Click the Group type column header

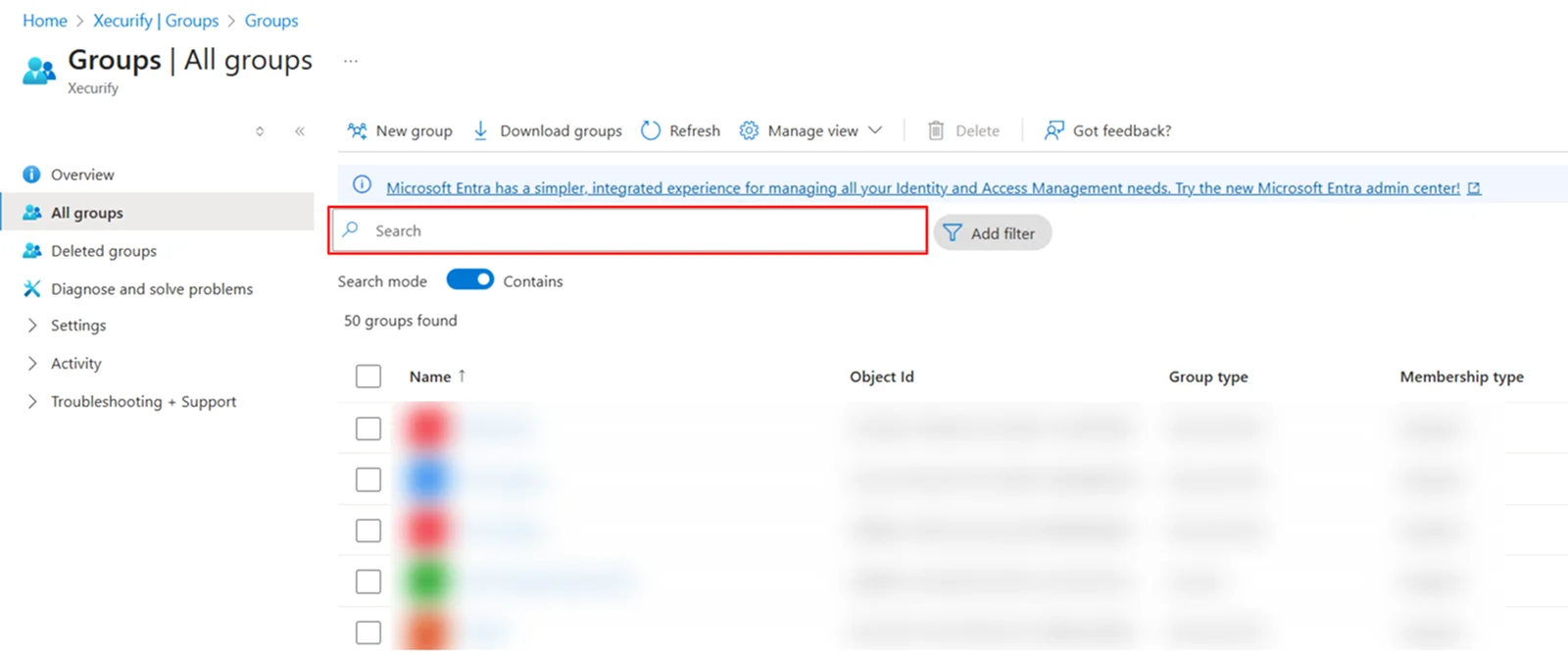coord(1208,377)
